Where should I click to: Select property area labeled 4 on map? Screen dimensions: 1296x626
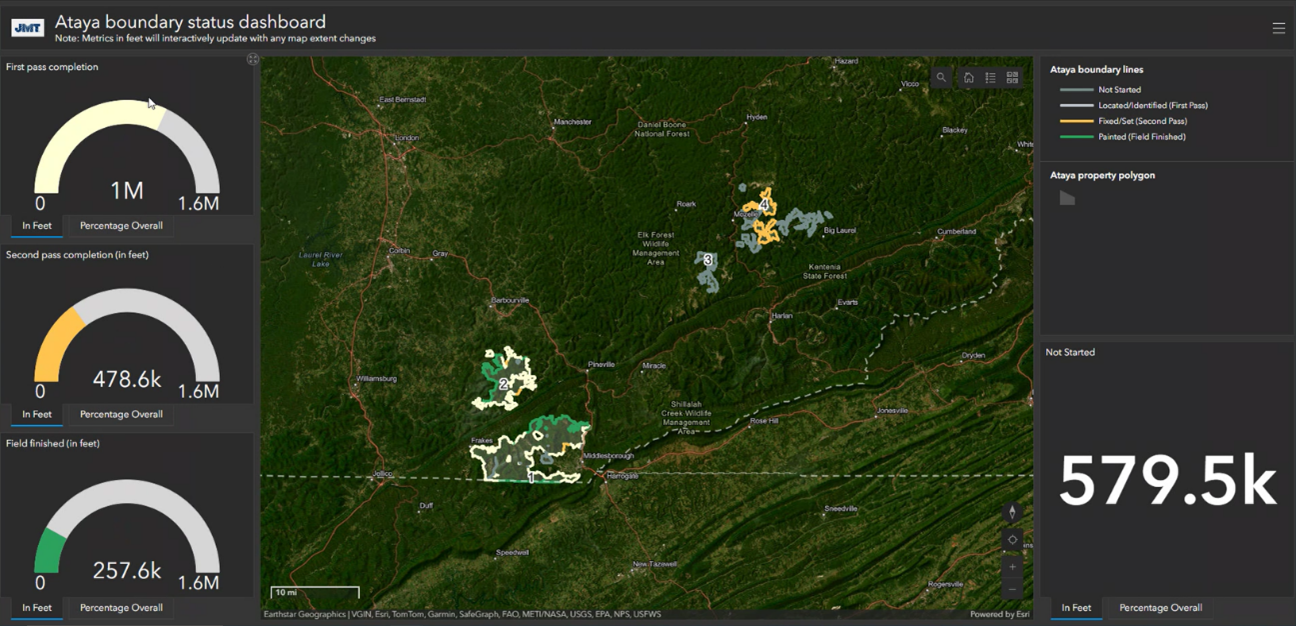point(764,205)
